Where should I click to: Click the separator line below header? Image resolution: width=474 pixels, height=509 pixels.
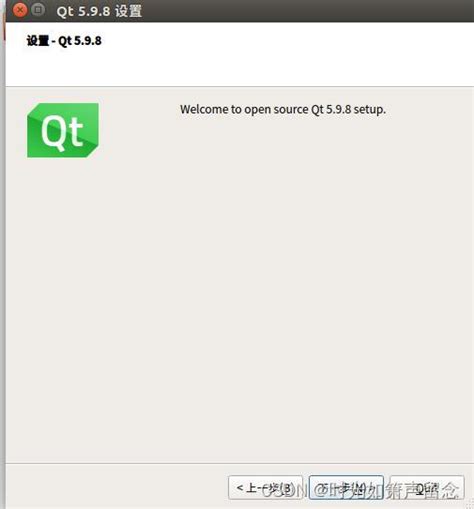(240, 86)
